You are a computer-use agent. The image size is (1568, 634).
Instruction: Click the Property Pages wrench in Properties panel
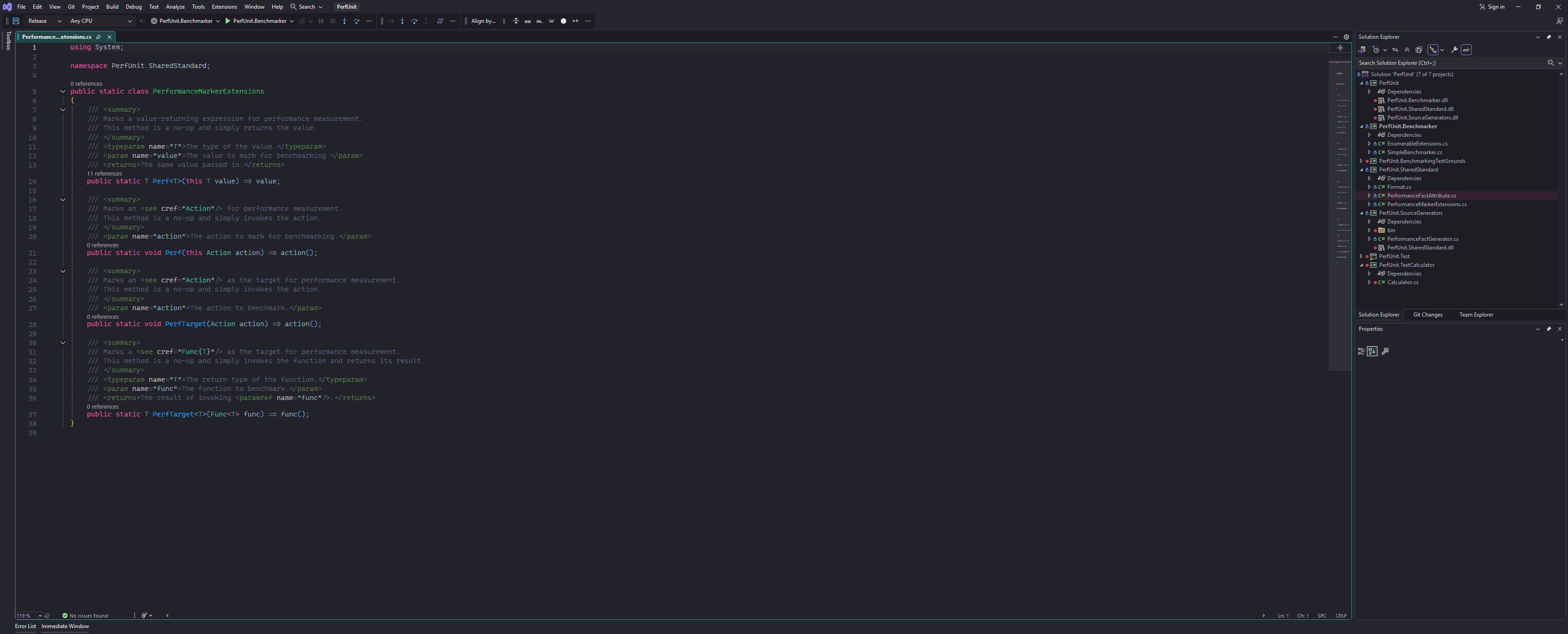1385,351
